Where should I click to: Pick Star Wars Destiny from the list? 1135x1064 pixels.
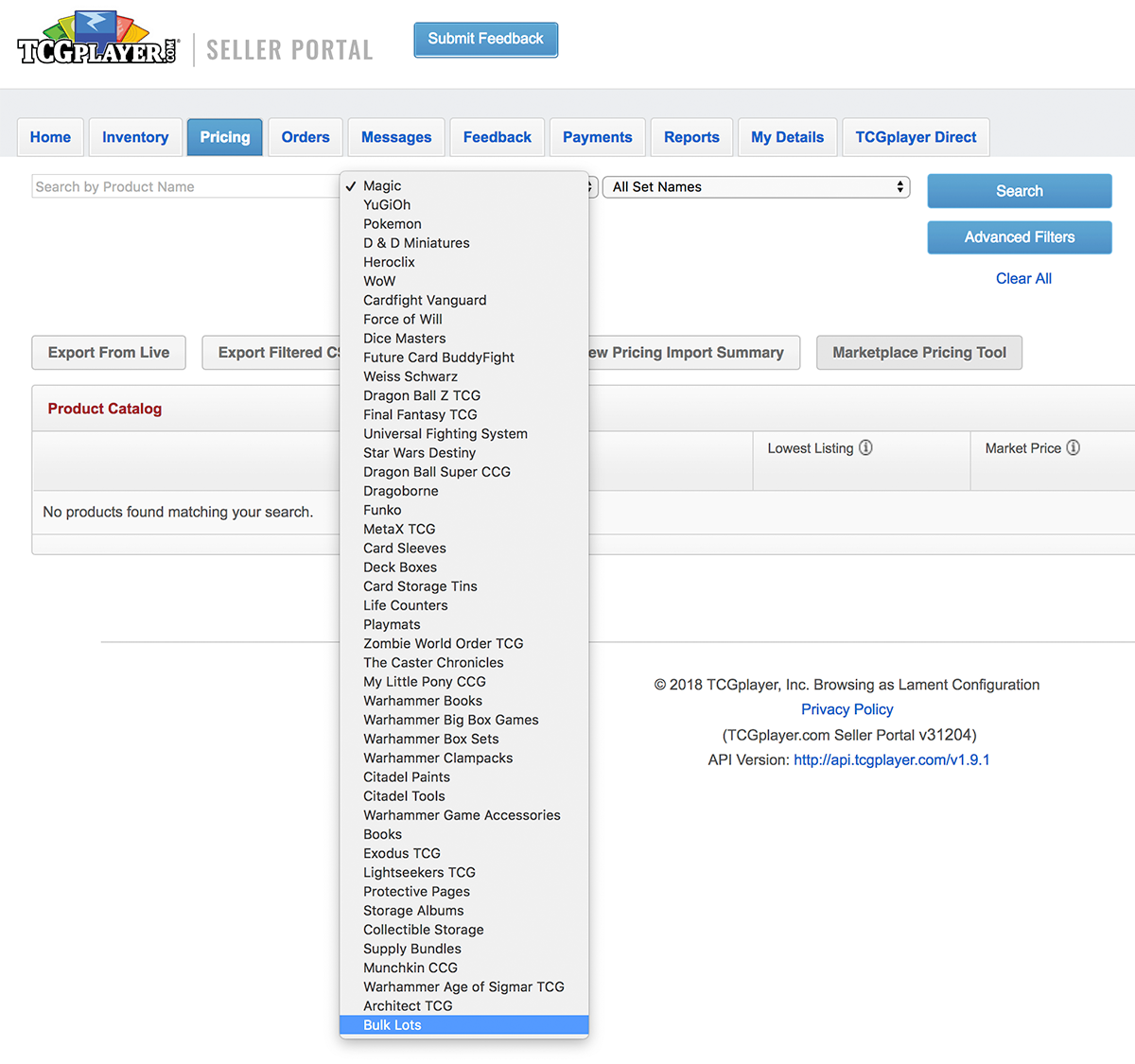pos(464,453)
